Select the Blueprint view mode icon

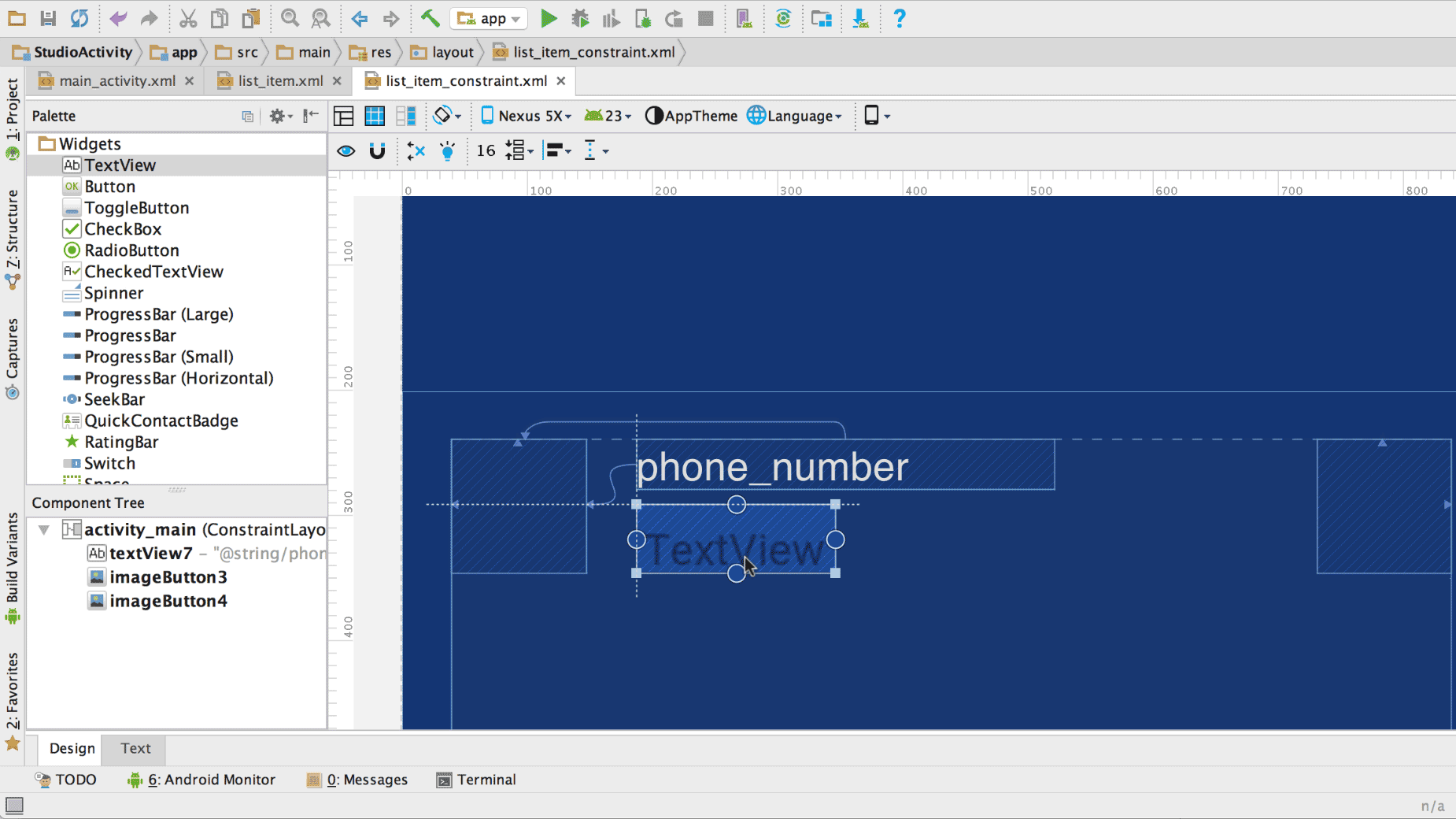(375, 116)
